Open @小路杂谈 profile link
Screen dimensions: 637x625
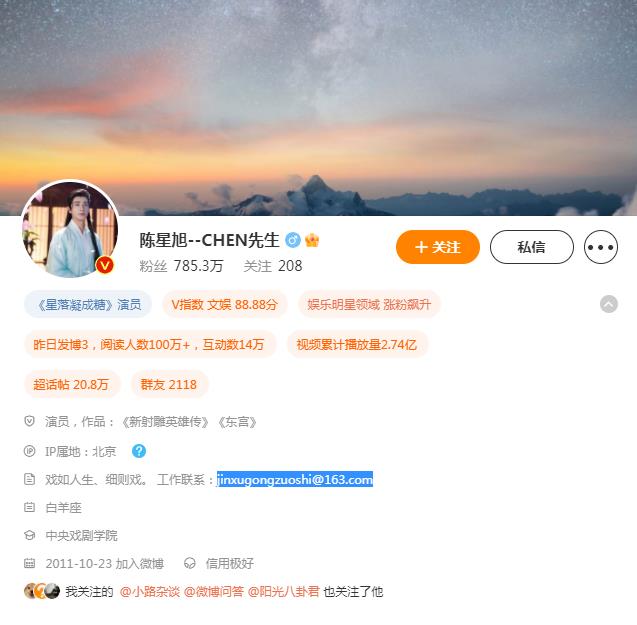[x=150, y=592]
